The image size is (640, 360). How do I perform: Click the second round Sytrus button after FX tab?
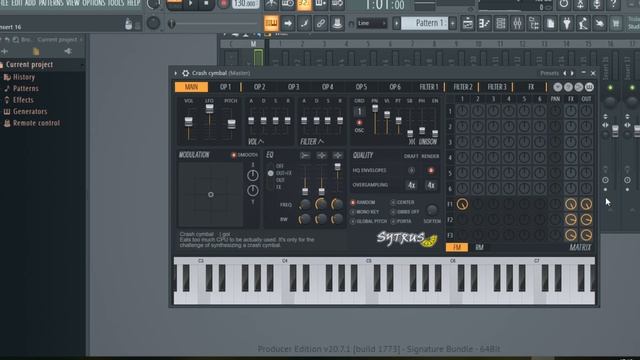tap(568, 87)
